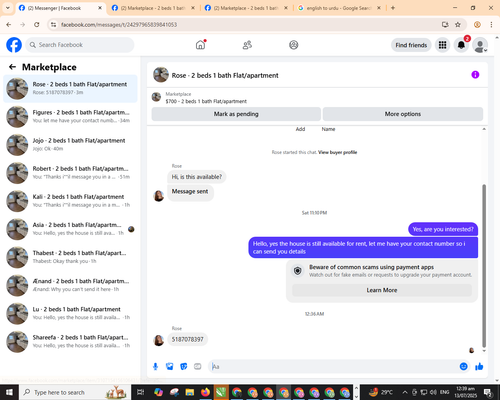Screen dimensions: 500x400
Task: Open the Figures conversation
Action: pyautogui.click(x=70, y=117)
